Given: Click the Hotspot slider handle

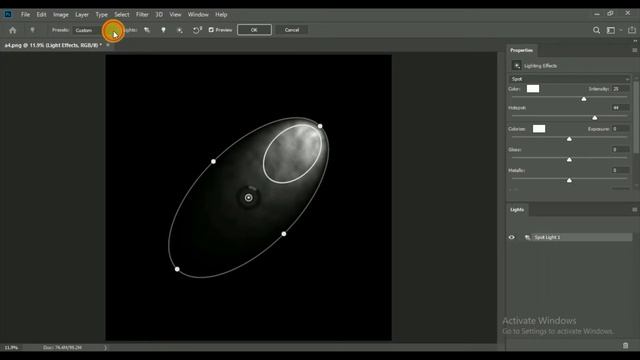Looking at the screenshot, I should click(x=595, y=118).
